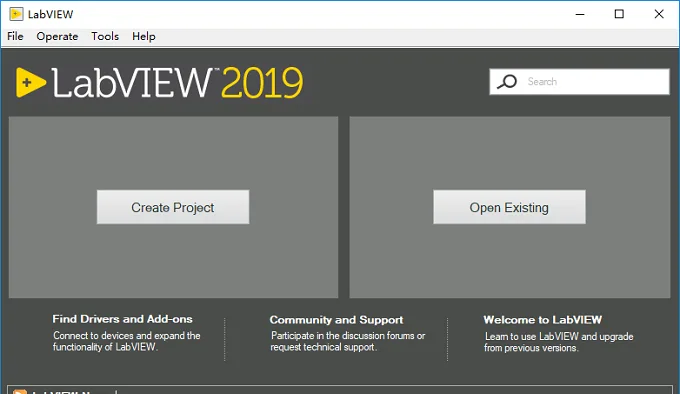Viewport: 680px width, 394px height.
Task: Click the Open Existing button
Action: 509,207
